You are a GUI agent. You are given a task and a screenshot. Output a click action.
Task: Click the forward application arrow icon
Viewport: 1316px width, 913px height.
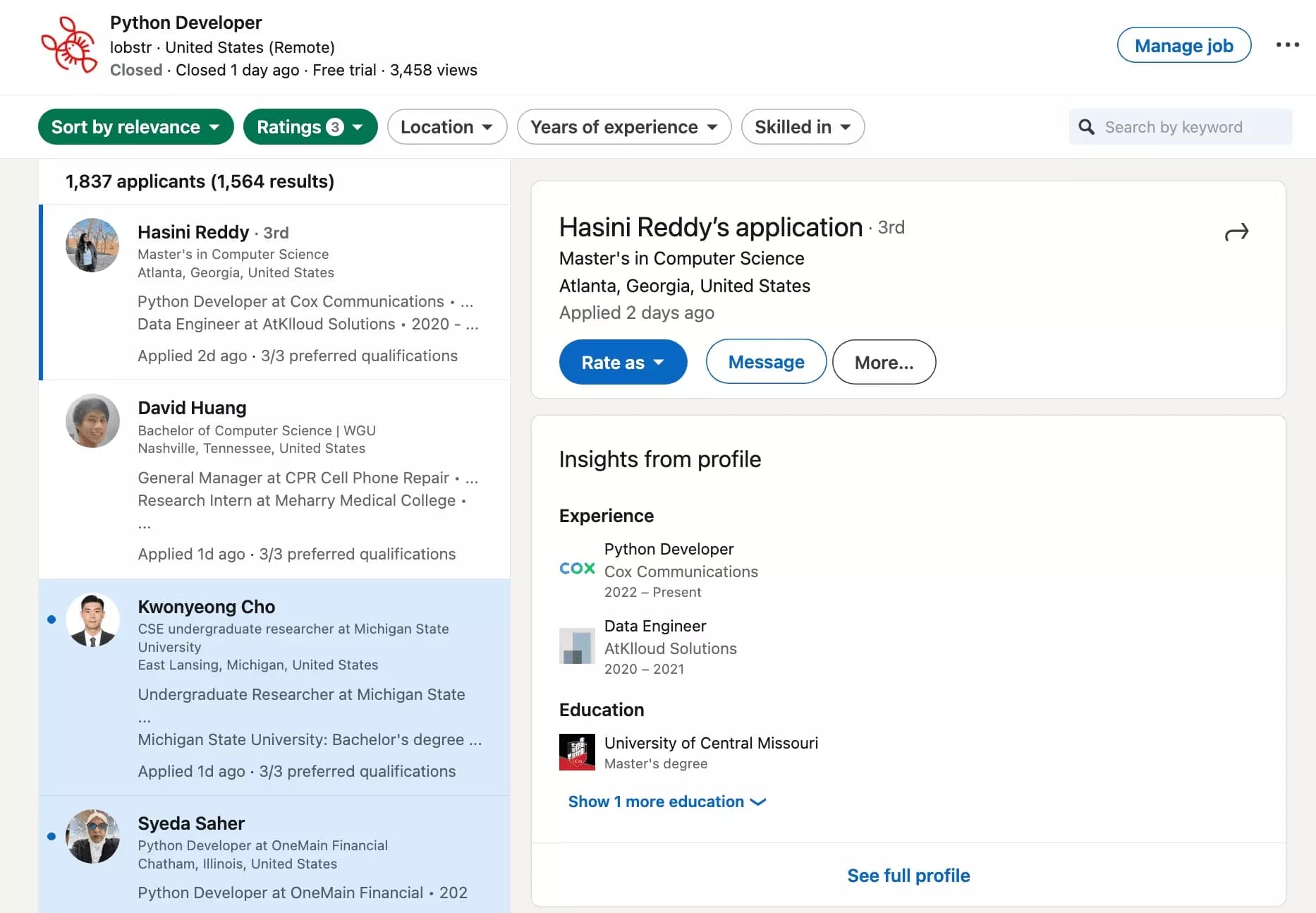click(1236, 231)
